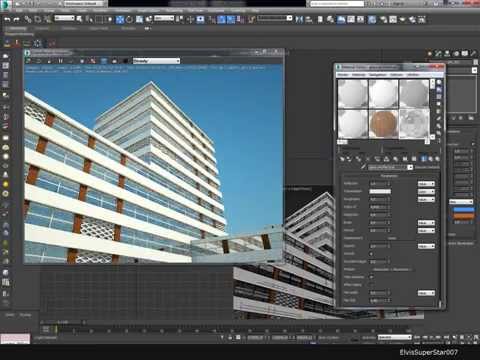Toggle Background for material sample slots
Viewport: 480px width, 360px height.
point(439,97)
